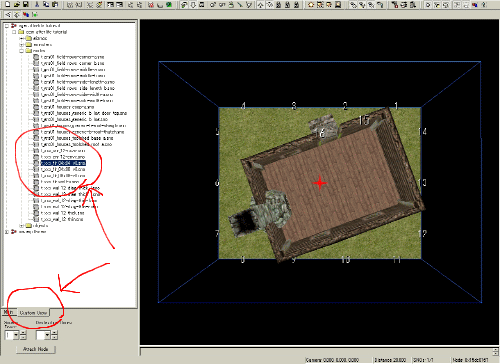Open the second combo box dropdown arrow

tap(47, 335)
